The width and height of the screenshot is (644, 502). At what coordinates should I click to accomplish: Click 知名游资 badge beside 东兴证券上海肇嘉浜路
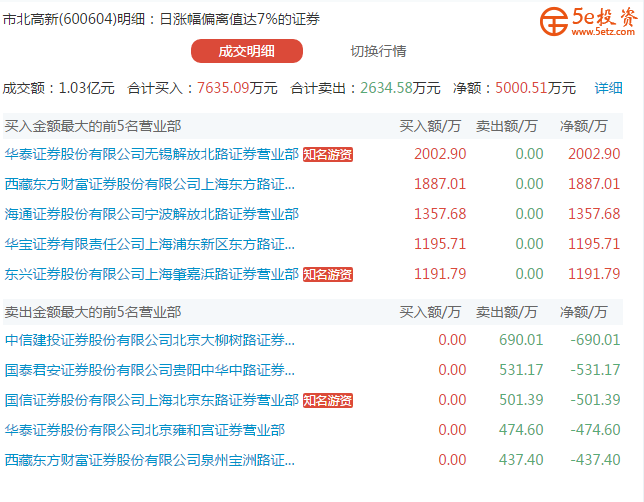328,274
